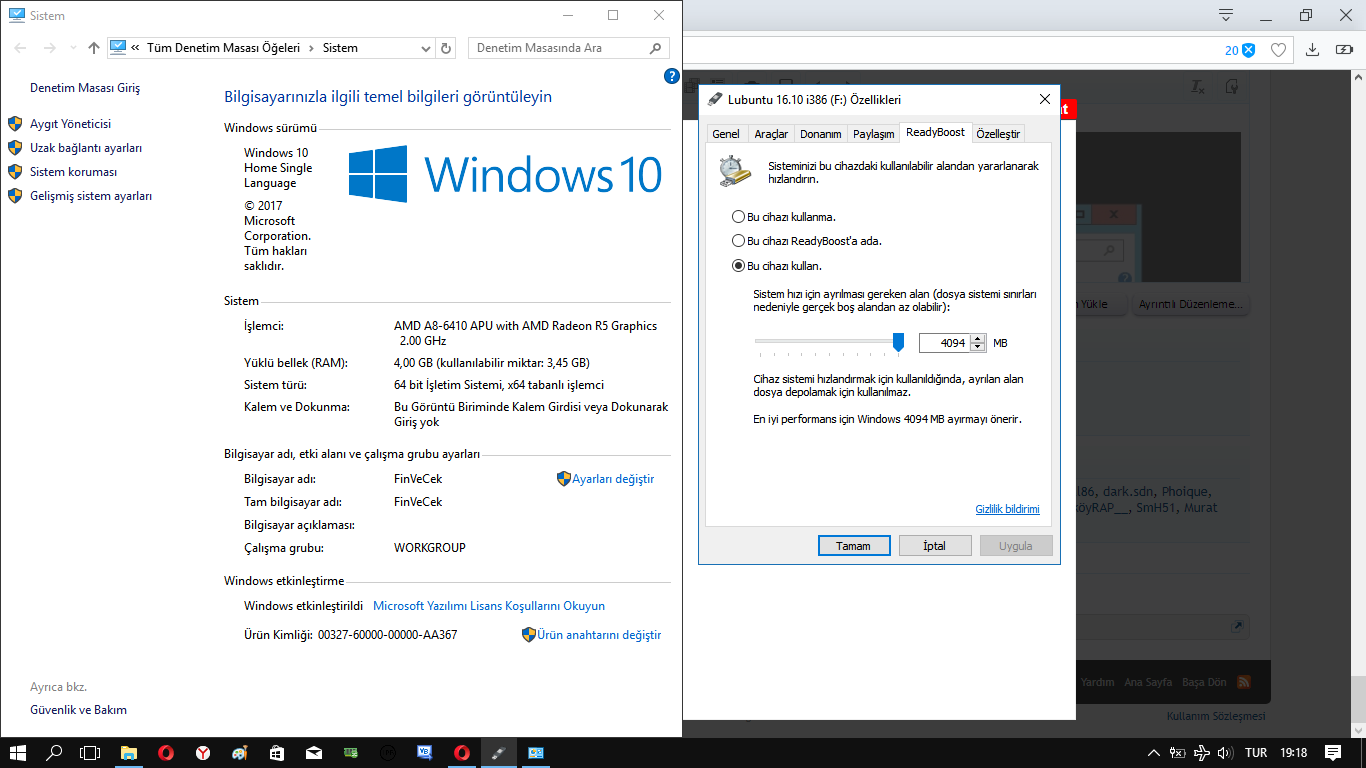The image size is (1366, 768).
Task: Click the ad blocker shield icon
Action: coord(1248,50)
